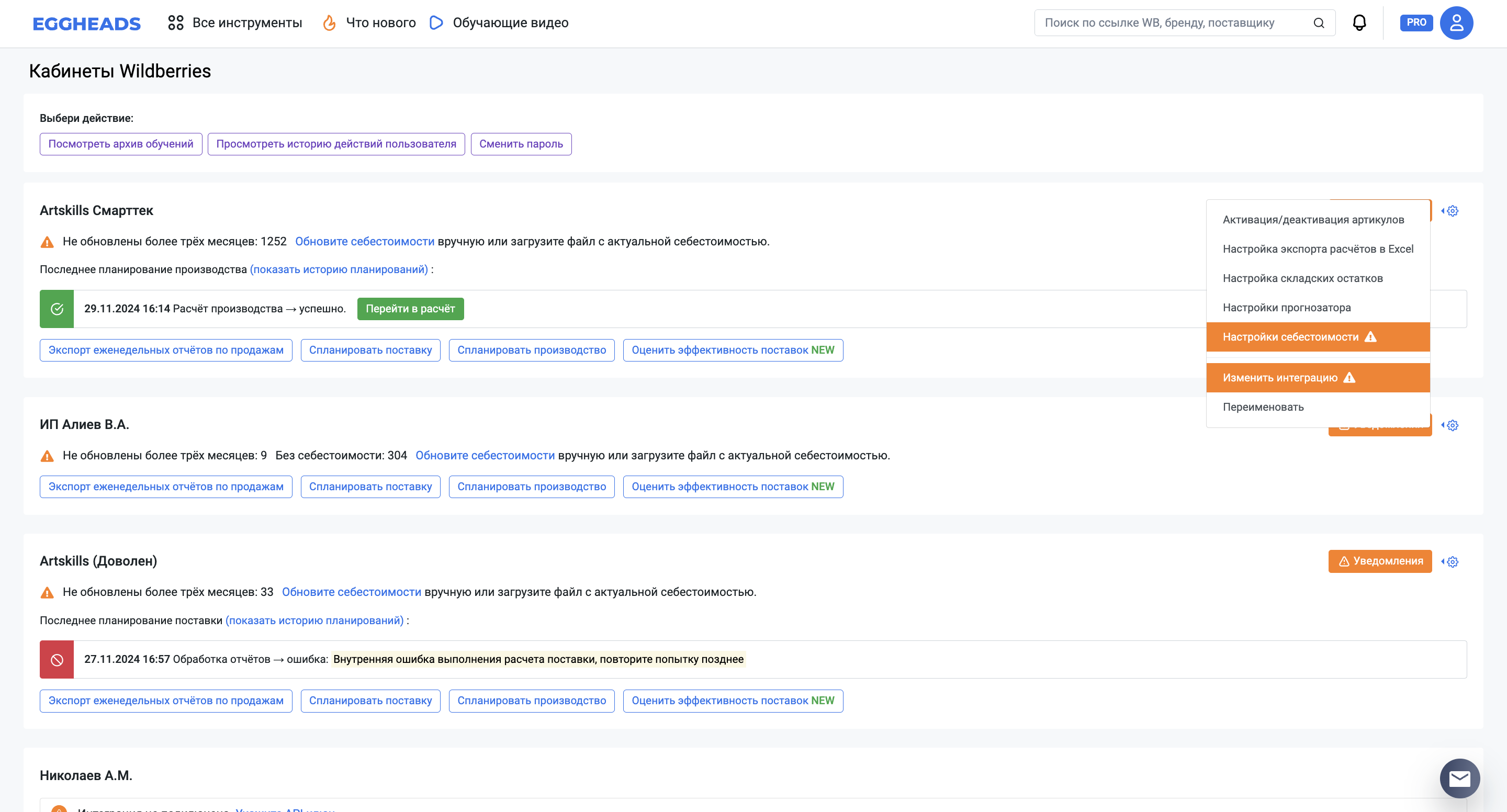Select Активация/деактивация артикулов menu item

tap(1318, 220)
